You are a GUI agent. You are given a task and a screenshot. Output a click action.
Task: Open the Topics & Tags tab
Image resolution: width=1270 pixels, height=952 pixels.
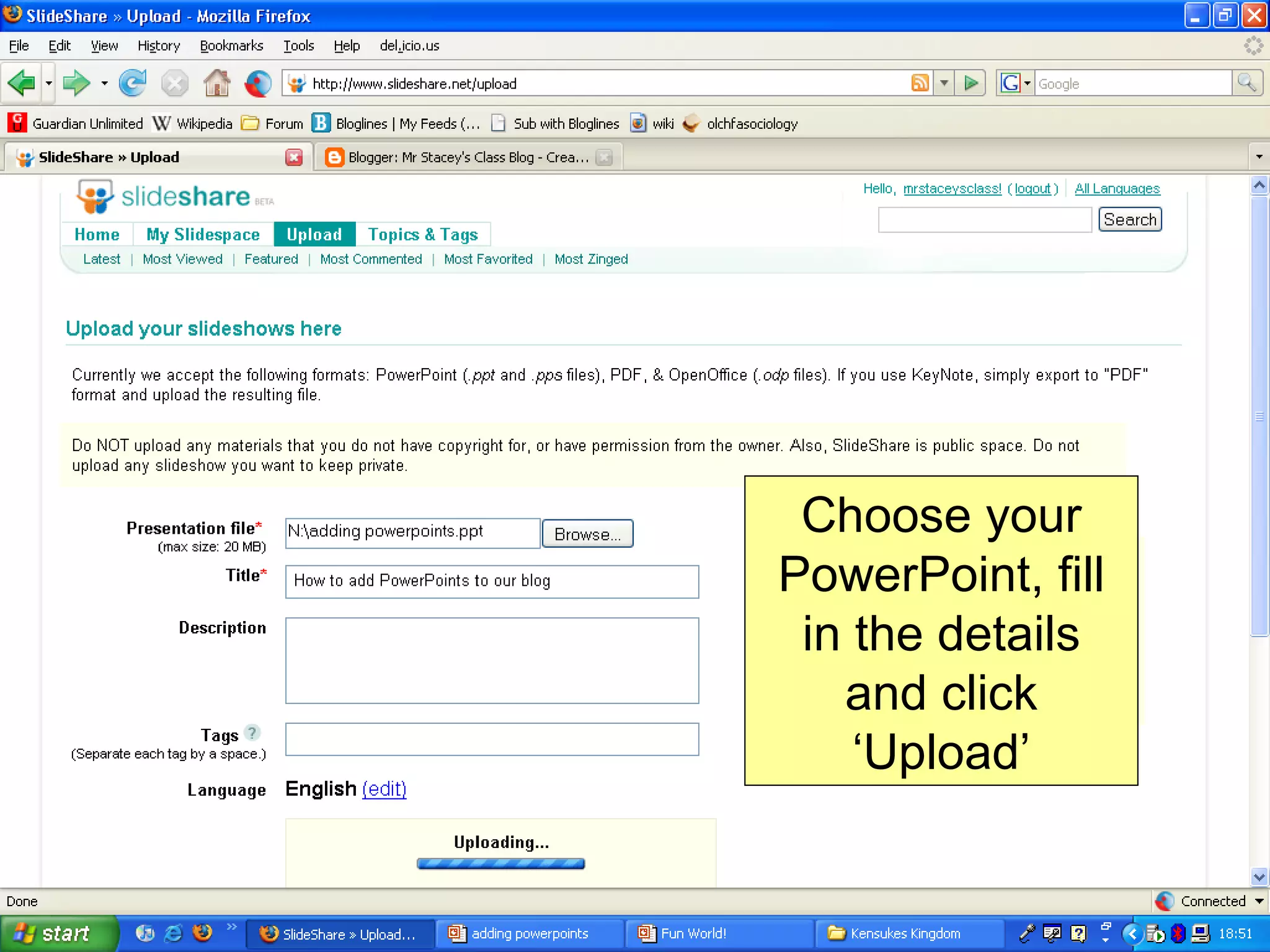click(423, 234)
